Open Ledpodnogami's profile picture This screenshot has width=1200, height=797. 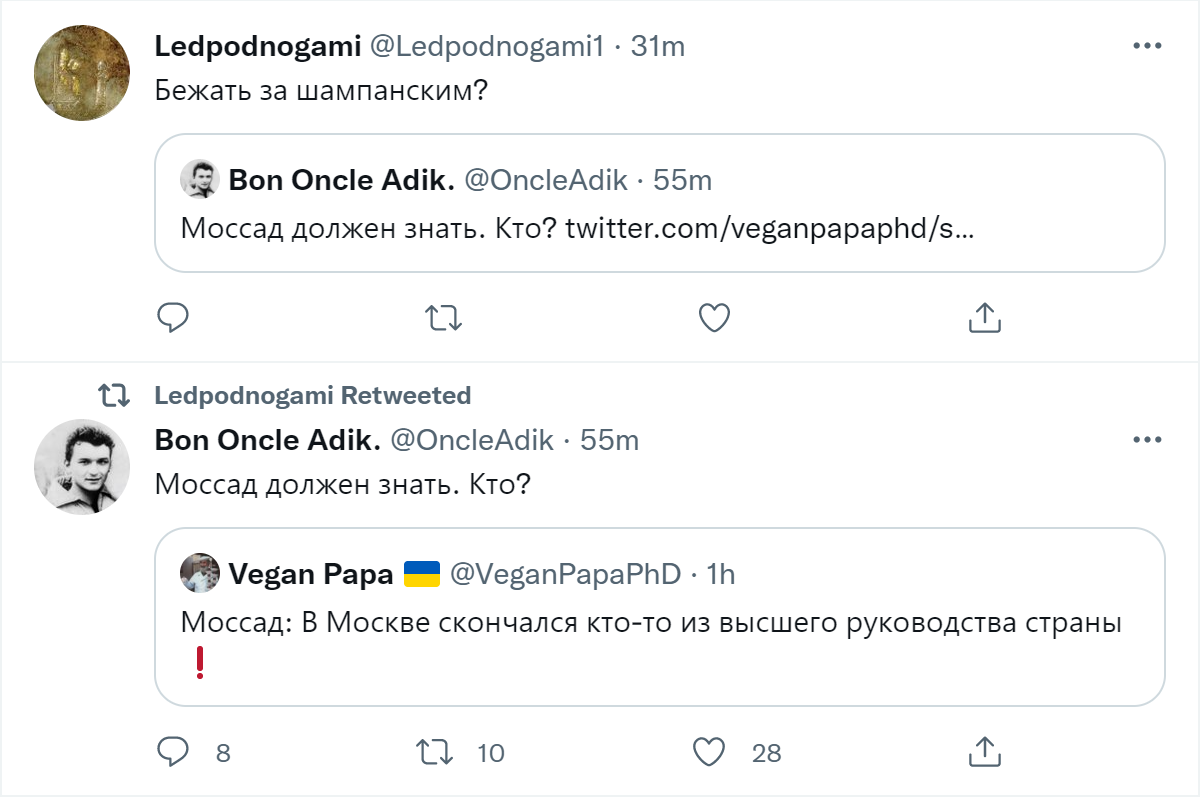(x=82, y=74)
